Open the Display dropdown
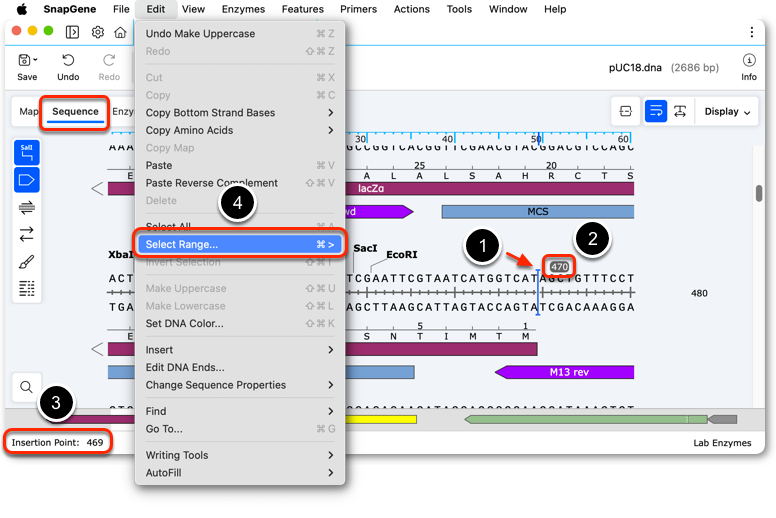Screen dimensions: 776x518 727,112
